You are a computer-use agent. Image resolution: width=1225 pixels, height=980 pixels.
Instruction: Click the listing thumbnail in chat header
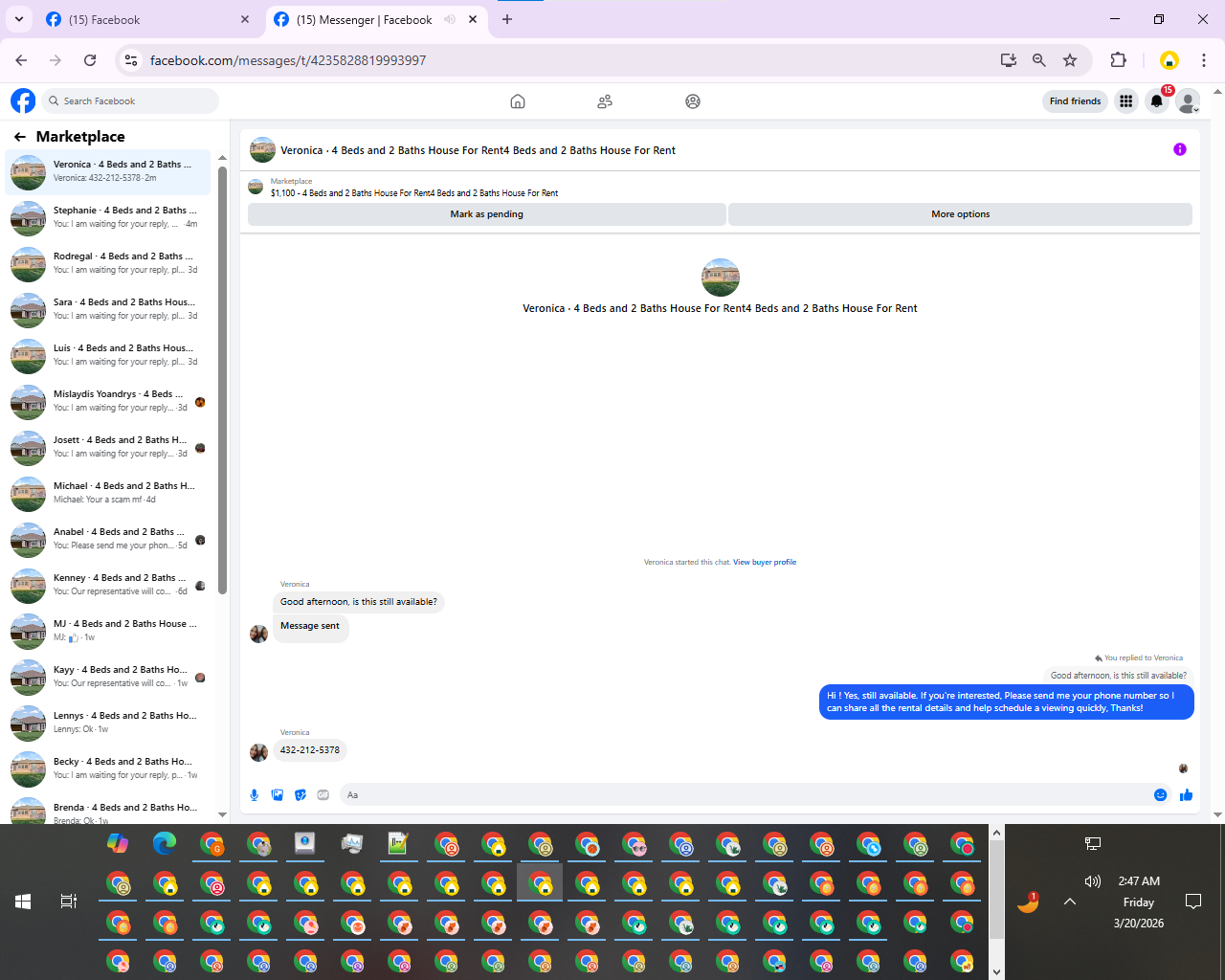[262, 150]
